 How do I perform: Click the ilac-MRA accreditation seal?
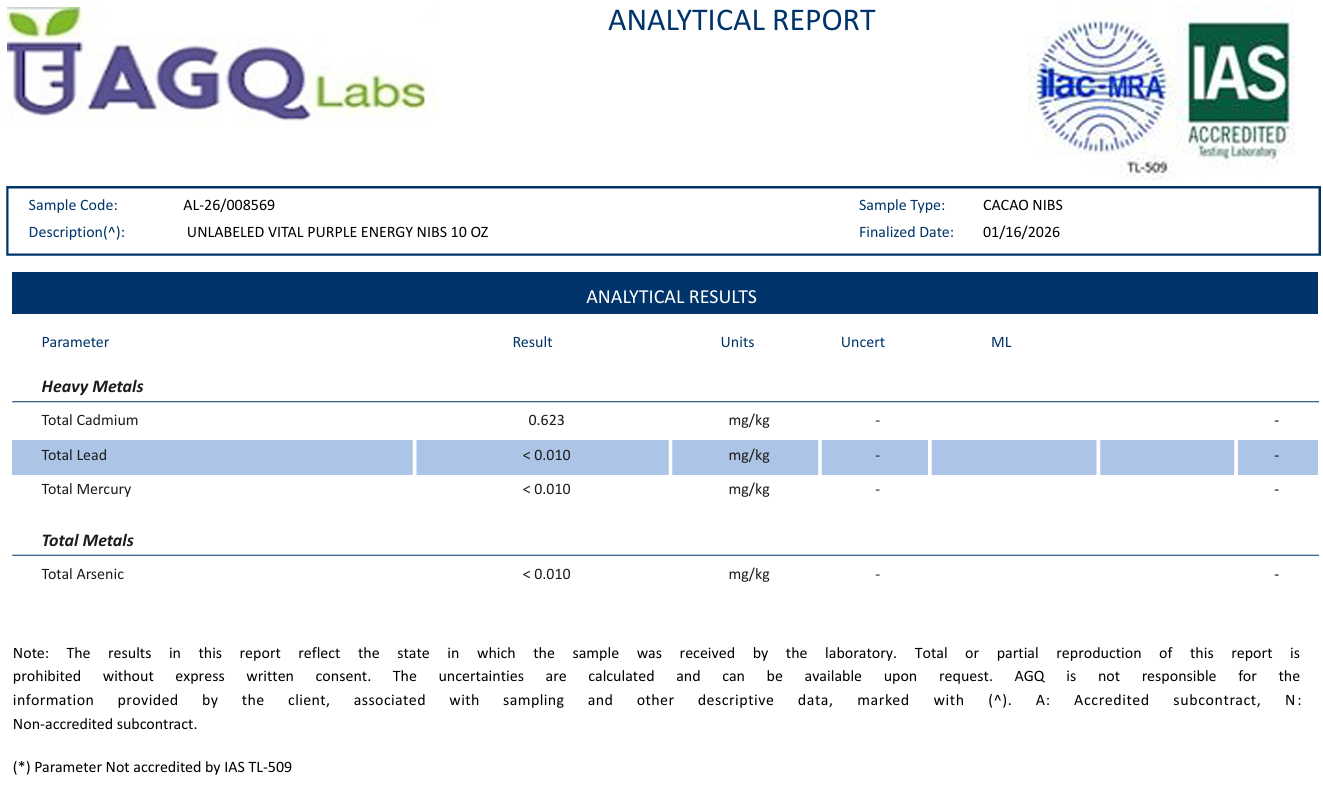[x=1101, y=87]
